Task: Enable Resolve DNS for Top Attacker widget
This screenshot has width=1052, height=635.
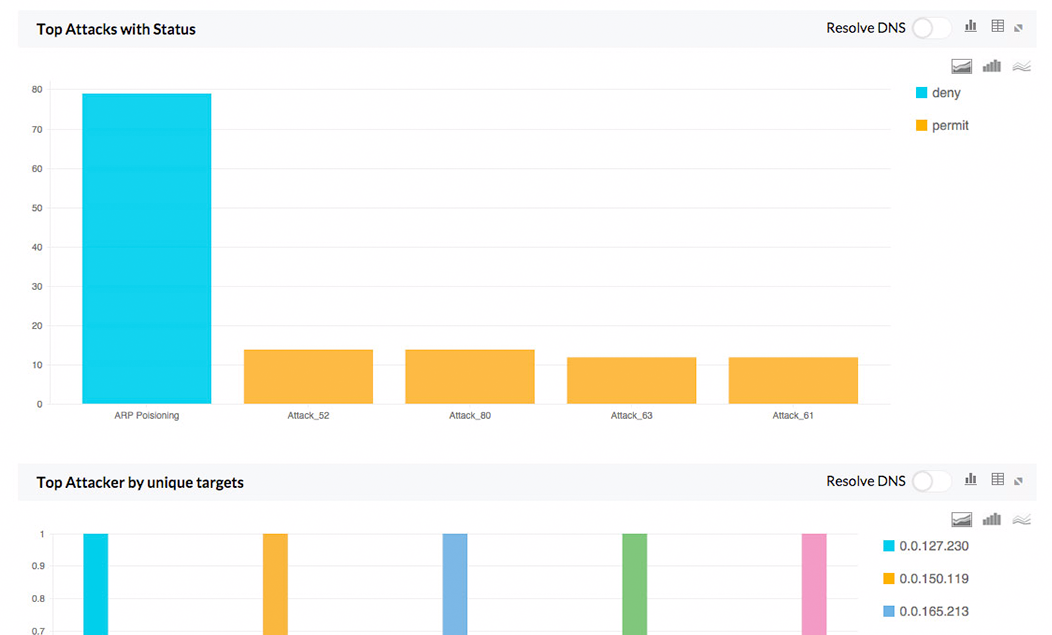Action: click(x=931, y=481)
